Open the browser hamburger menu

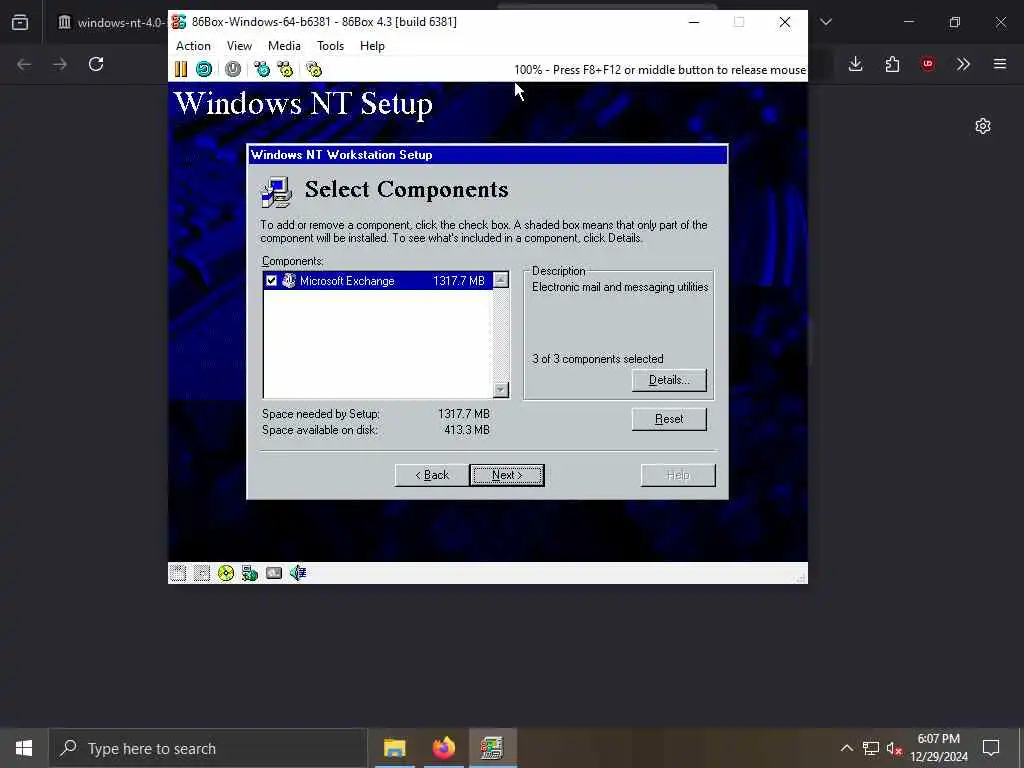coord(1000,64)
